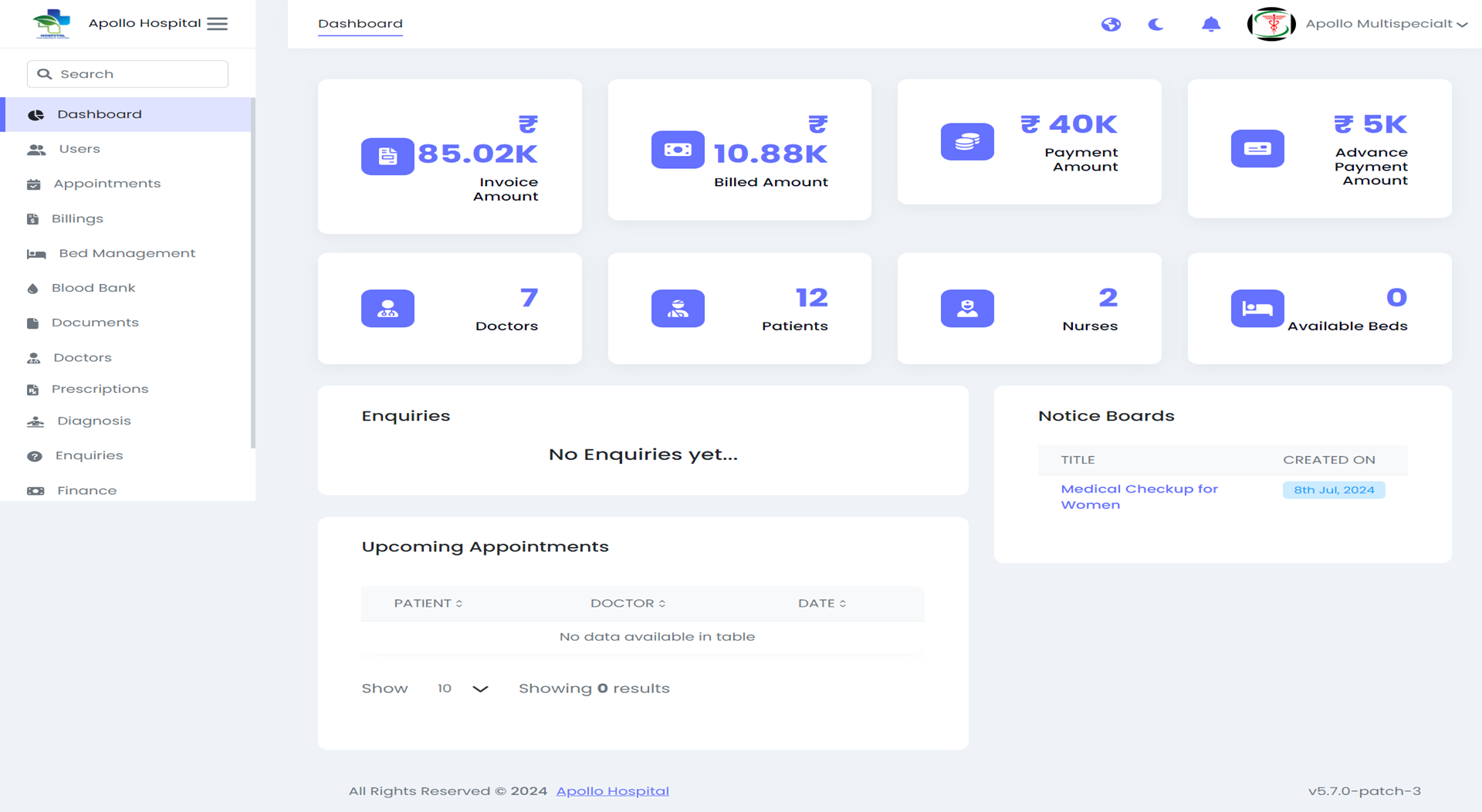The image size is (1482, 812).
Task: Switch to the Dashboard tab
Action: 360,23
